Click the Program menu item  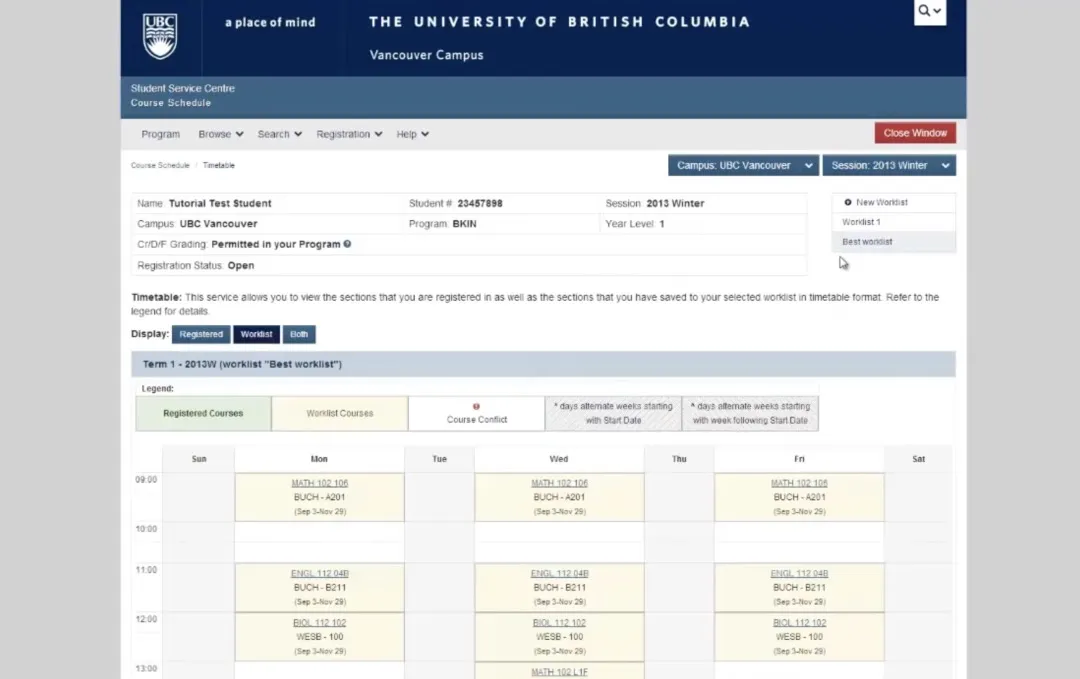point(160,134)
